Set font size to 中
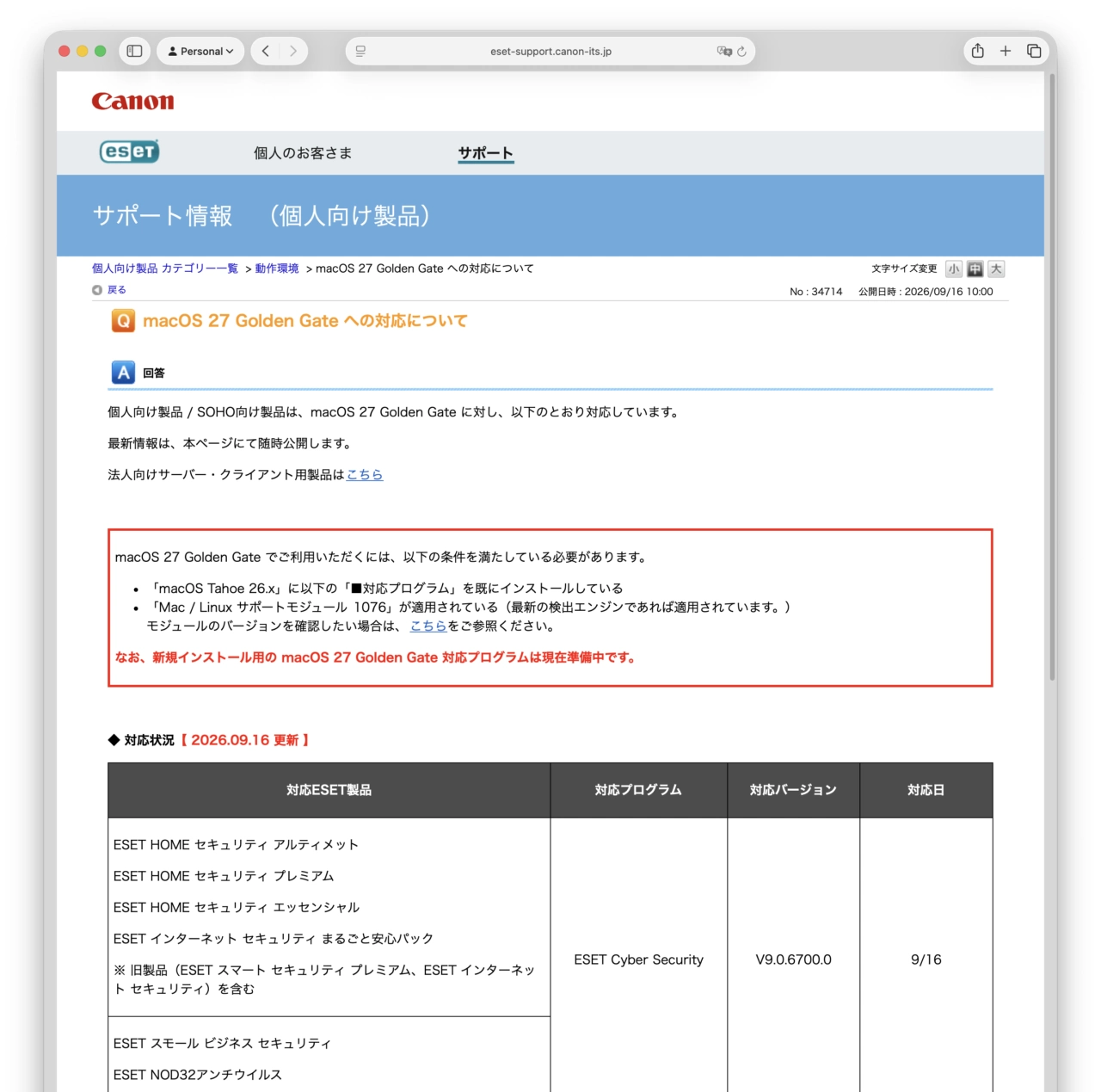The height and width of the screenshot is (1092, 1101). click(975, 269)
